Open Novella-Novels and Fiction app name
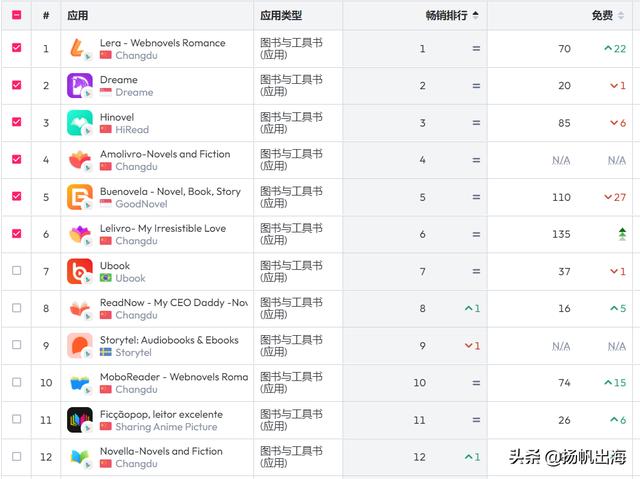 [x=161, y=451]
